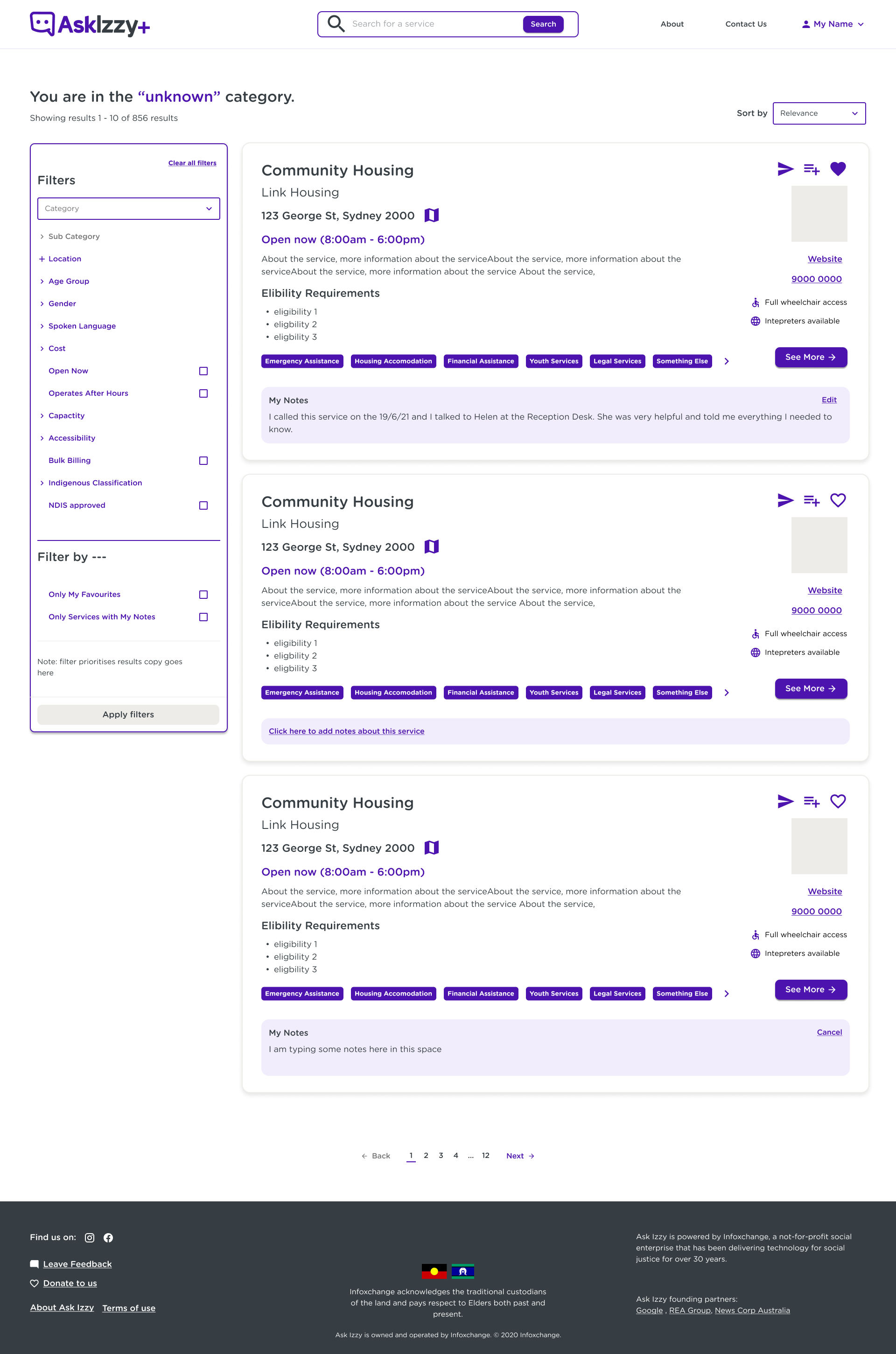Click Edit link in My Notes

pos(829,400)
